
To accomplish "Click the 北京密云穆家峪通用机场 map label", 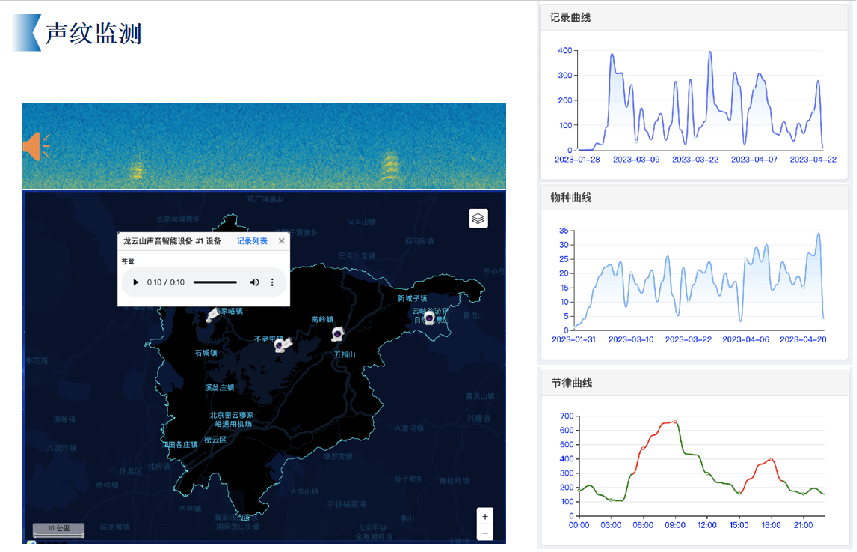I will (x=232, y=420).
